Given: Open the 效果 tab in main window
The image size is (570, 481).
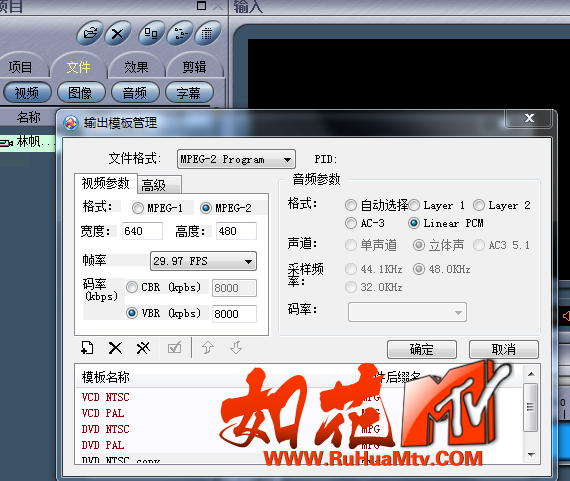Looking at the screenshot, I should pos(136,67).
